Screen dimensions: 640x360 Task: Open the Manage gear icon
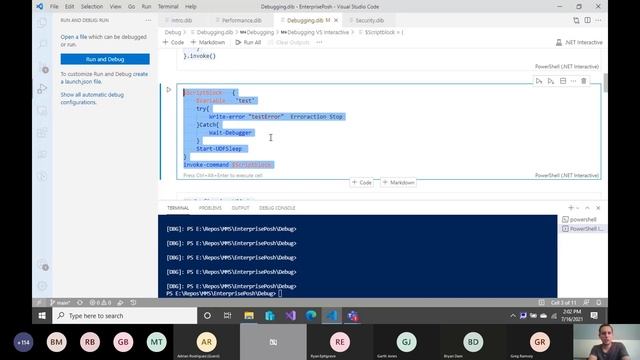(x=42, y=286)
